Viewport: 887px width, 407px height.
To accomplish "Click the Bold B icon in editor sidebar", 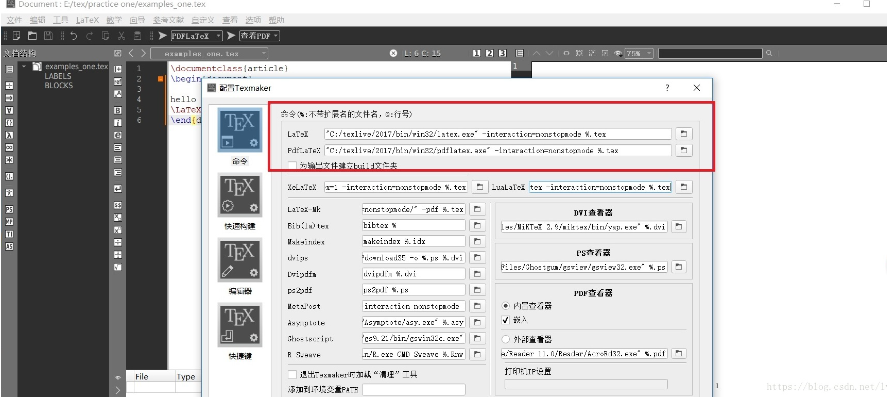I will coord(118,110).
